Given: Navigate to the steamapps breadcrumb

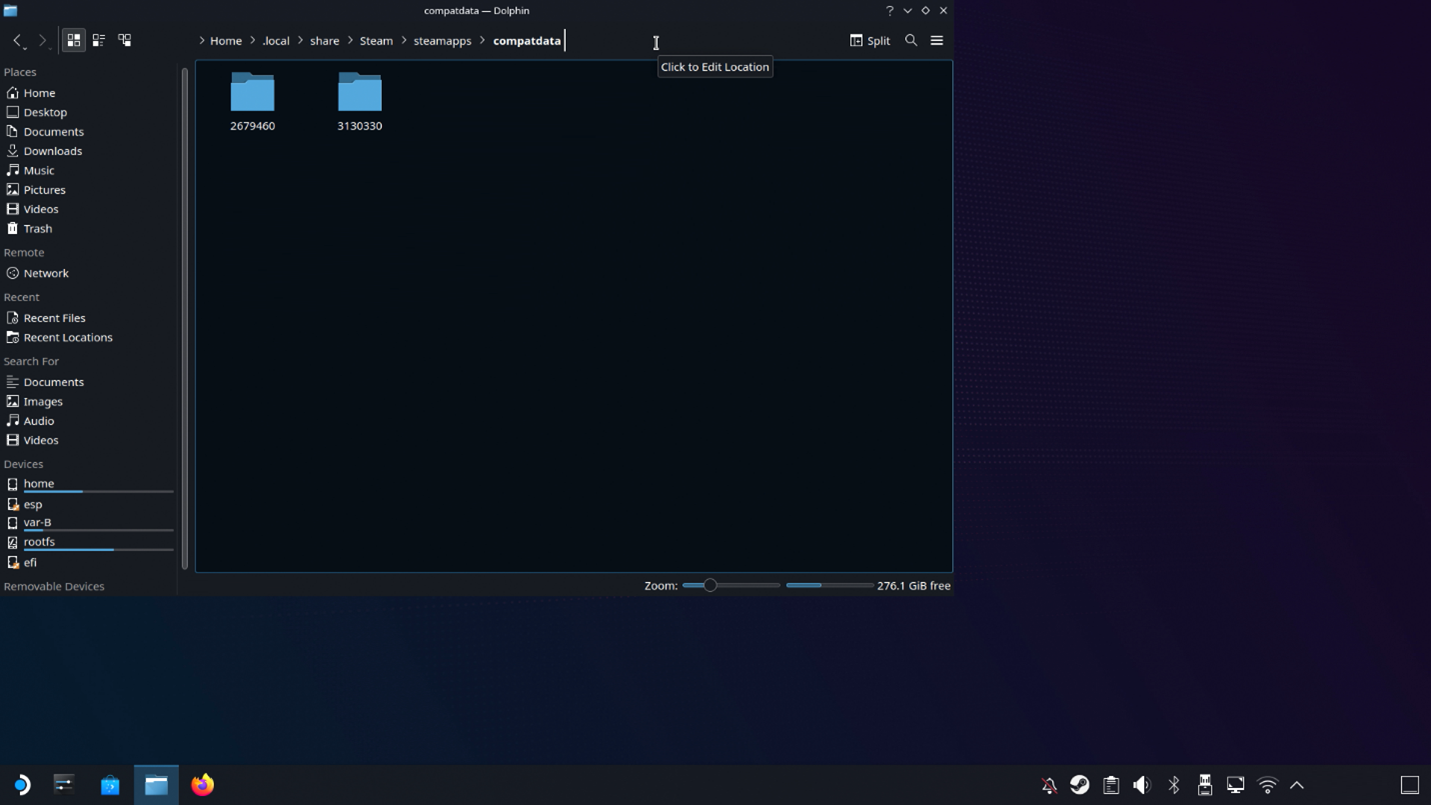Looking at the screenshot, I should click(442, 41).
